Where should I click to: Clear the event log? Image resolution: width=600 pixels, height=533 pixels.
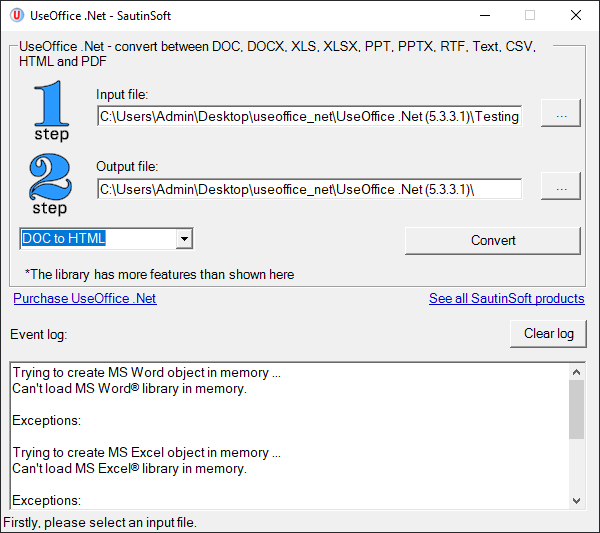(x=548, y=333)
